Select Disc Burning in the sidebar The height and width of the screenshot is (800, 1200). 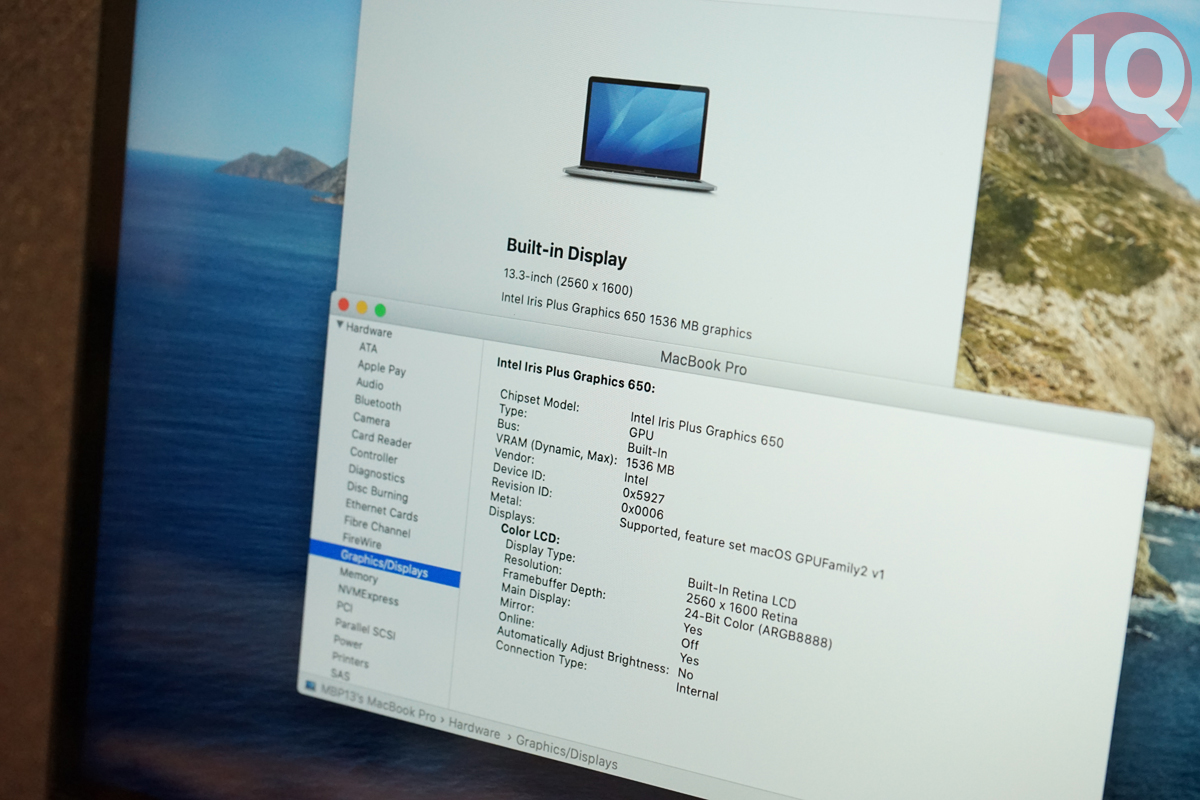[377, 493]
